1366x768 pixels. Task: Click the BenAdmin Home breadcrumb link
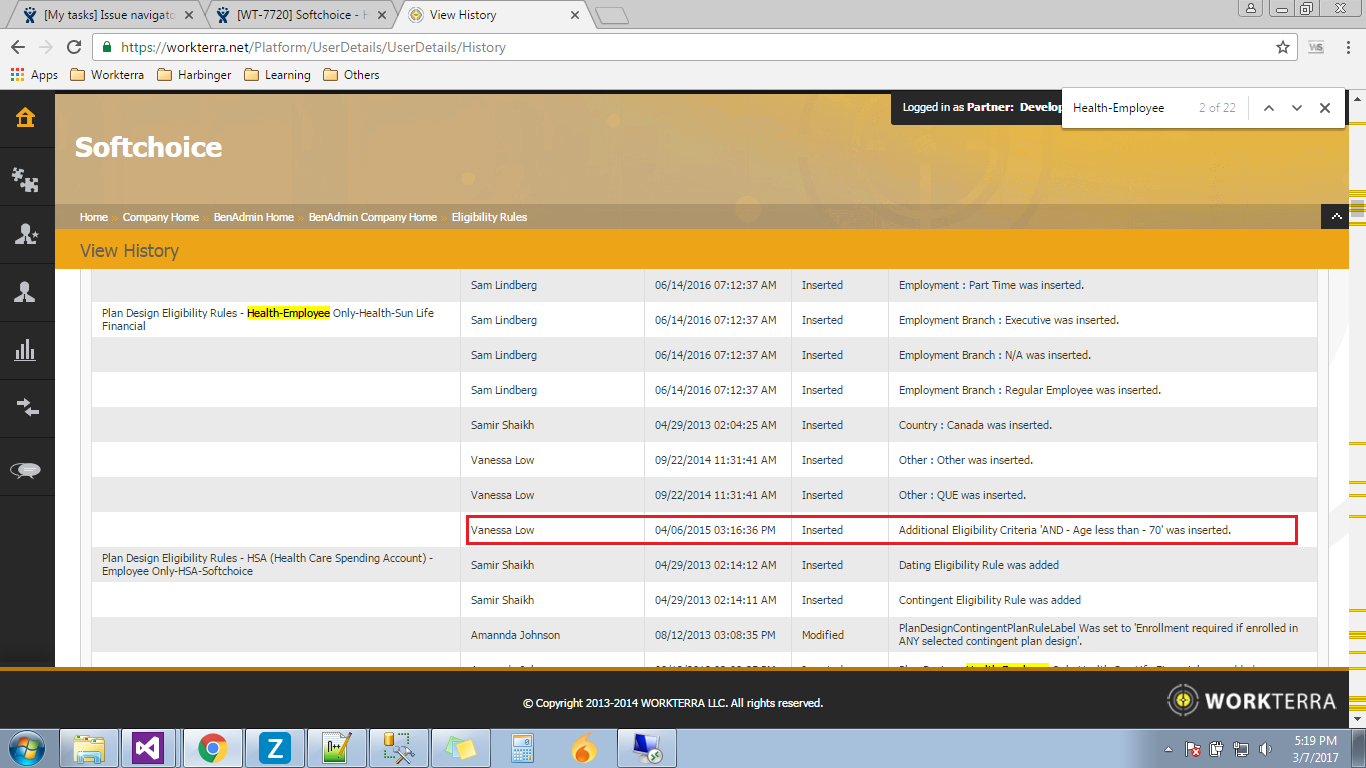[x=253, y=217]
